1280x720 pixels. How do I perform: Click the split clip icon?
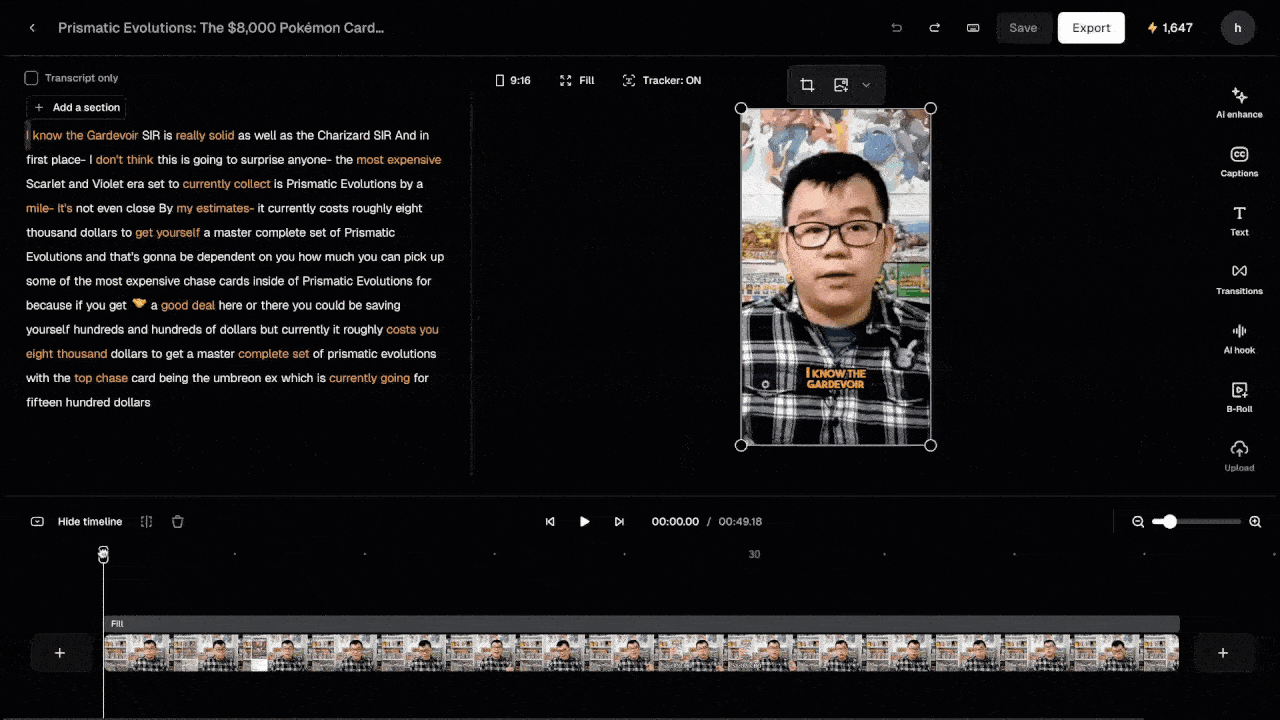pyautogui.click(x=146, y=522)
